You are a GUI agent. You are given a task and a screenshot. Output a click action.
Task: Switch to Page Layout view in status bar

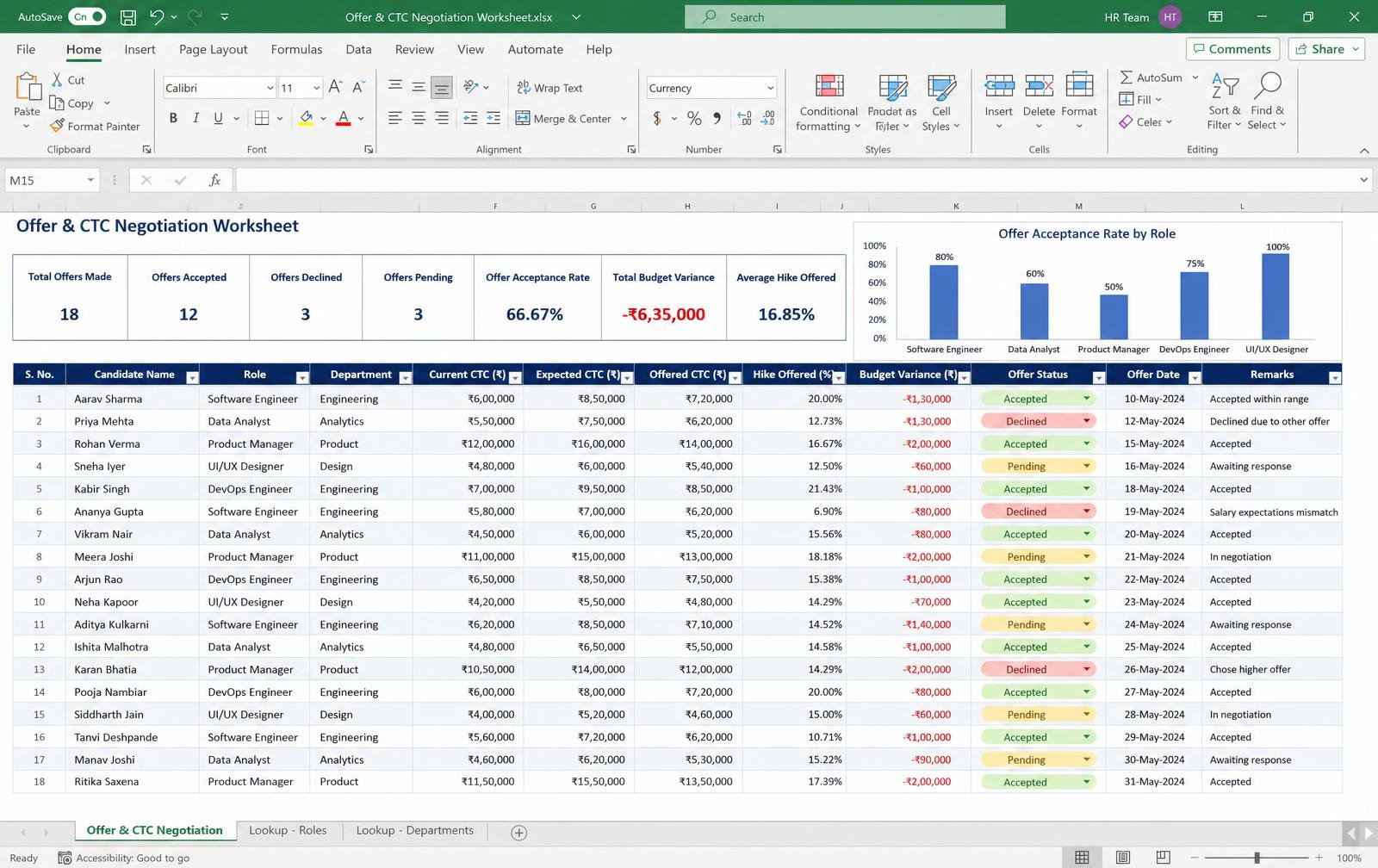1123,858
